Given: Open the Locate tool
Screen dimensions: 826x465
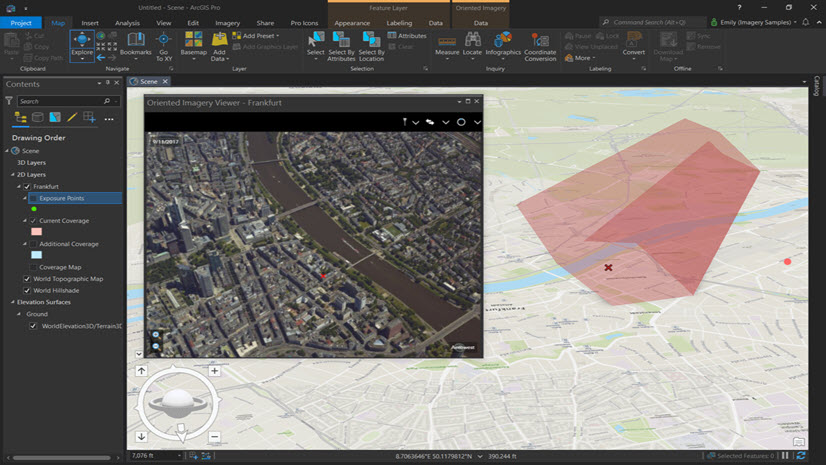Looking at the screenshot, I should (x=472, y=40).
